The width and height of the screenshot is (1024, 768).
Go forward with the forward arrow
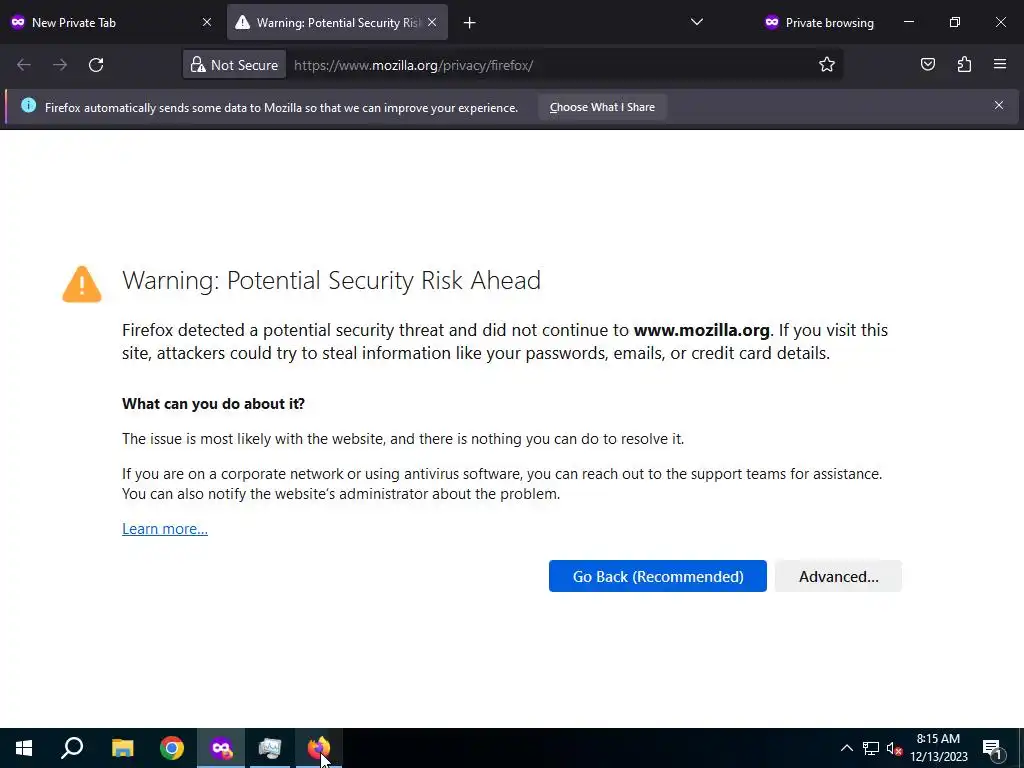(59, 65)
